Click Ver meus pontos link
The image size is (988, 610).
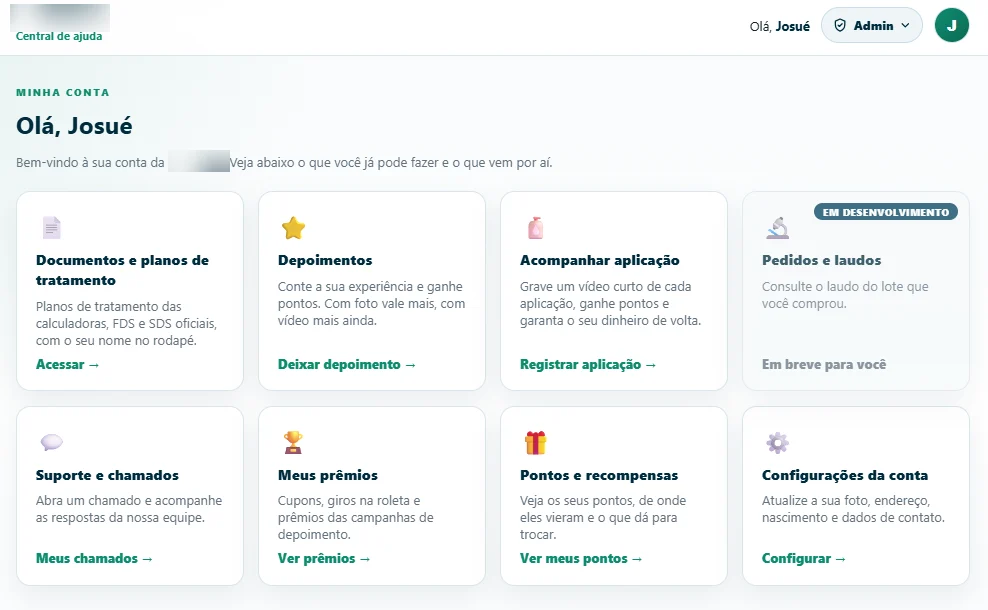click(581, 558)
